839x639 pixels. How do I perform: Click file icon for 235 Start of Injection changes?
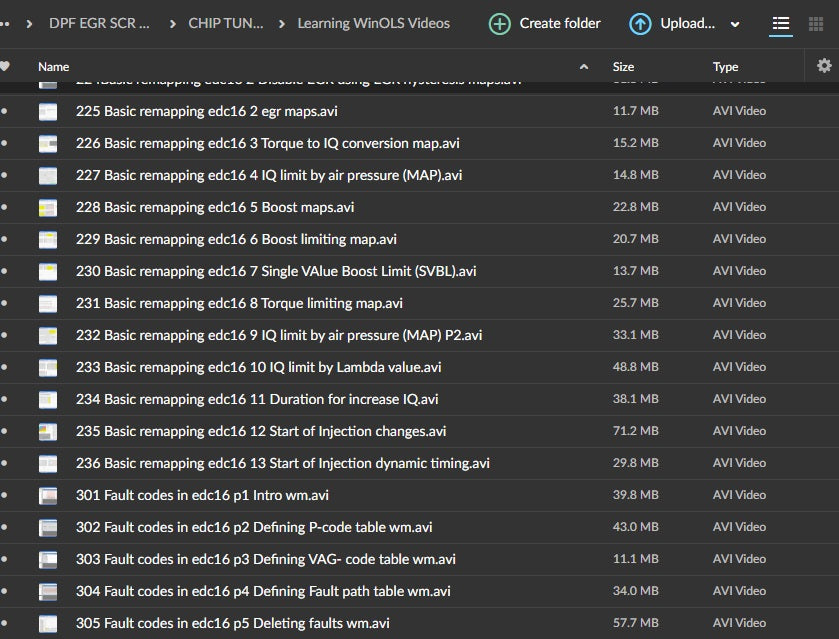[x=48, y=432]
